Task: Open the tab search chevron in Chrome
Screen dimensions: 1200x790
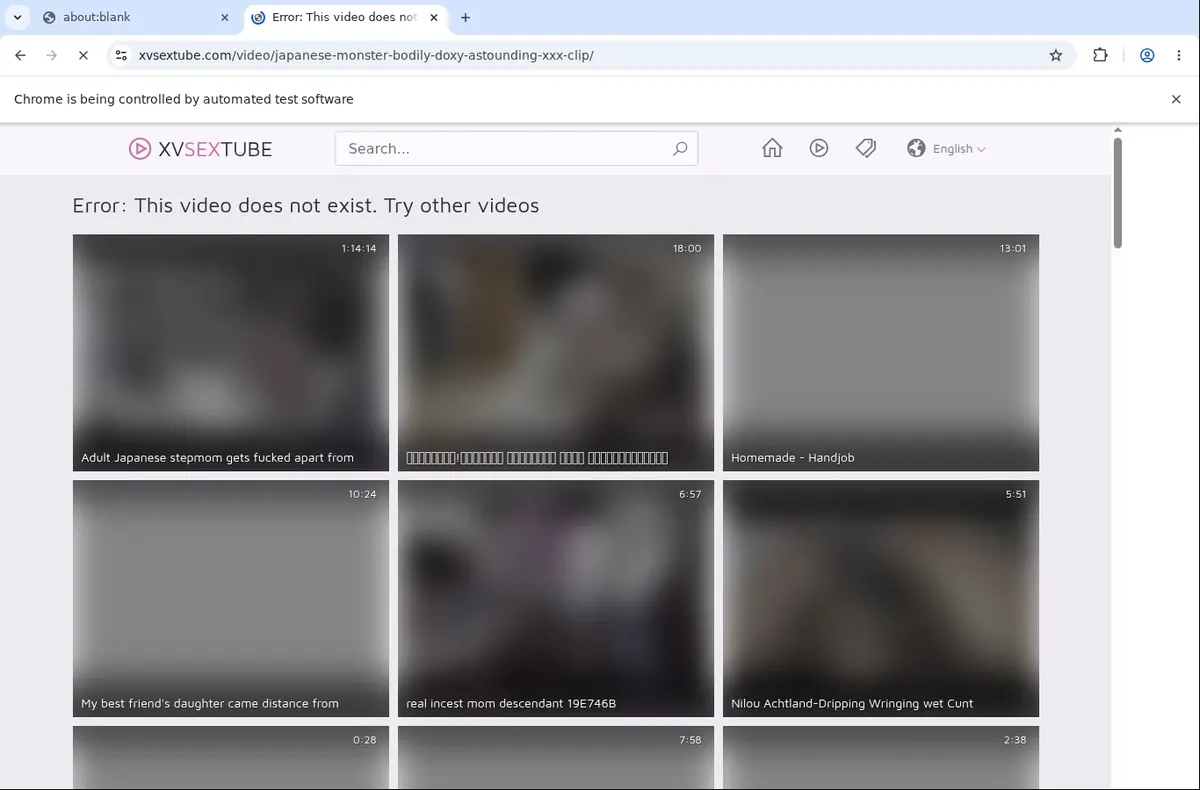Action: pos(17,17)
